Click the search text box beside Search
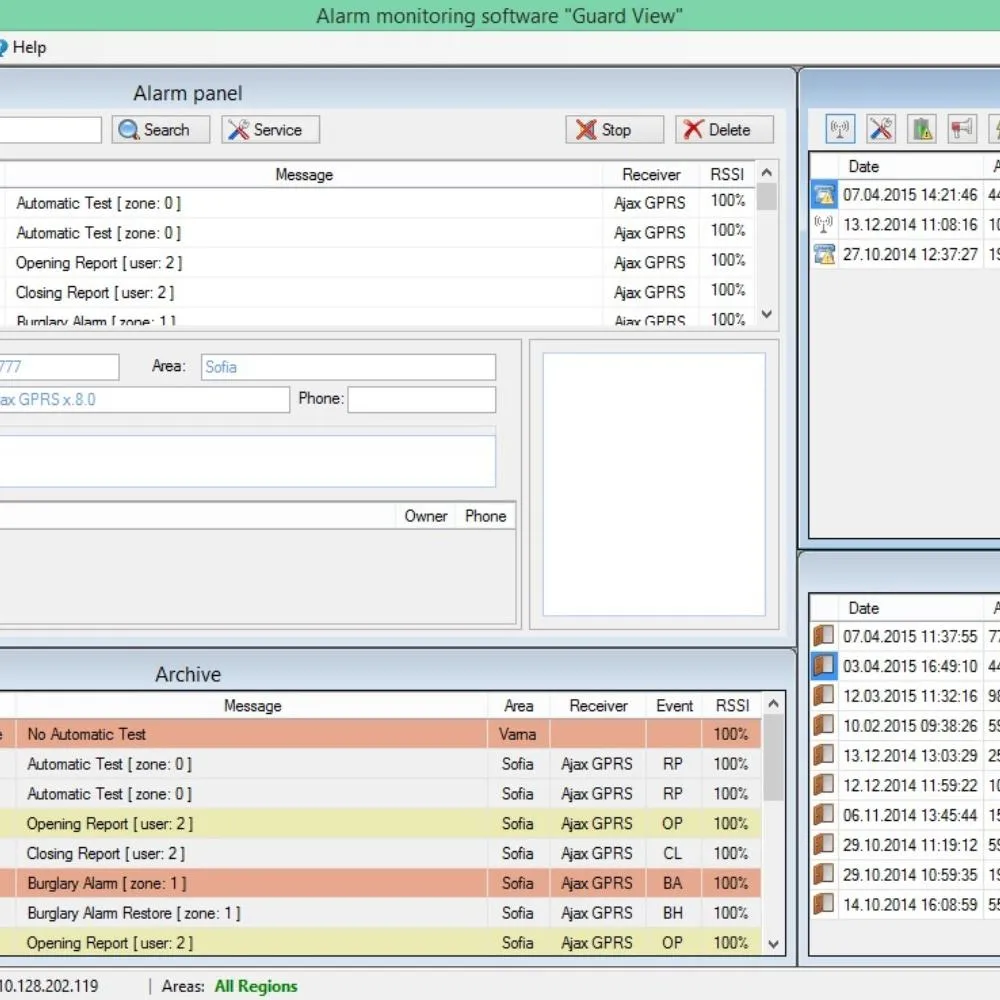This screenshot has width=1000, height=1000. pos(50,129)
